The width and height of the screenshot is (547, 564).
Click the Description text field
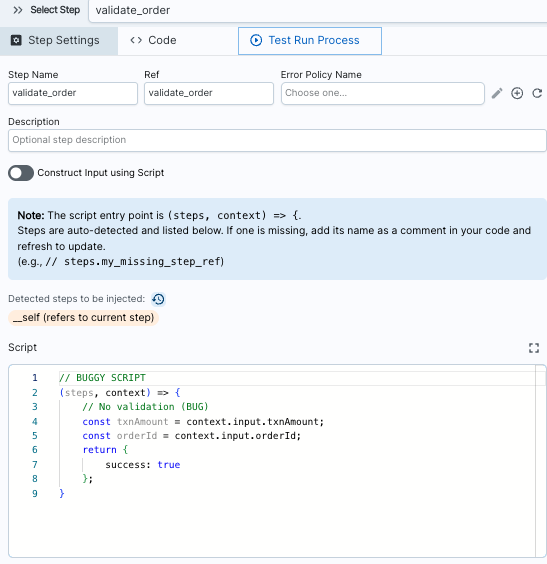click(277, 140)
